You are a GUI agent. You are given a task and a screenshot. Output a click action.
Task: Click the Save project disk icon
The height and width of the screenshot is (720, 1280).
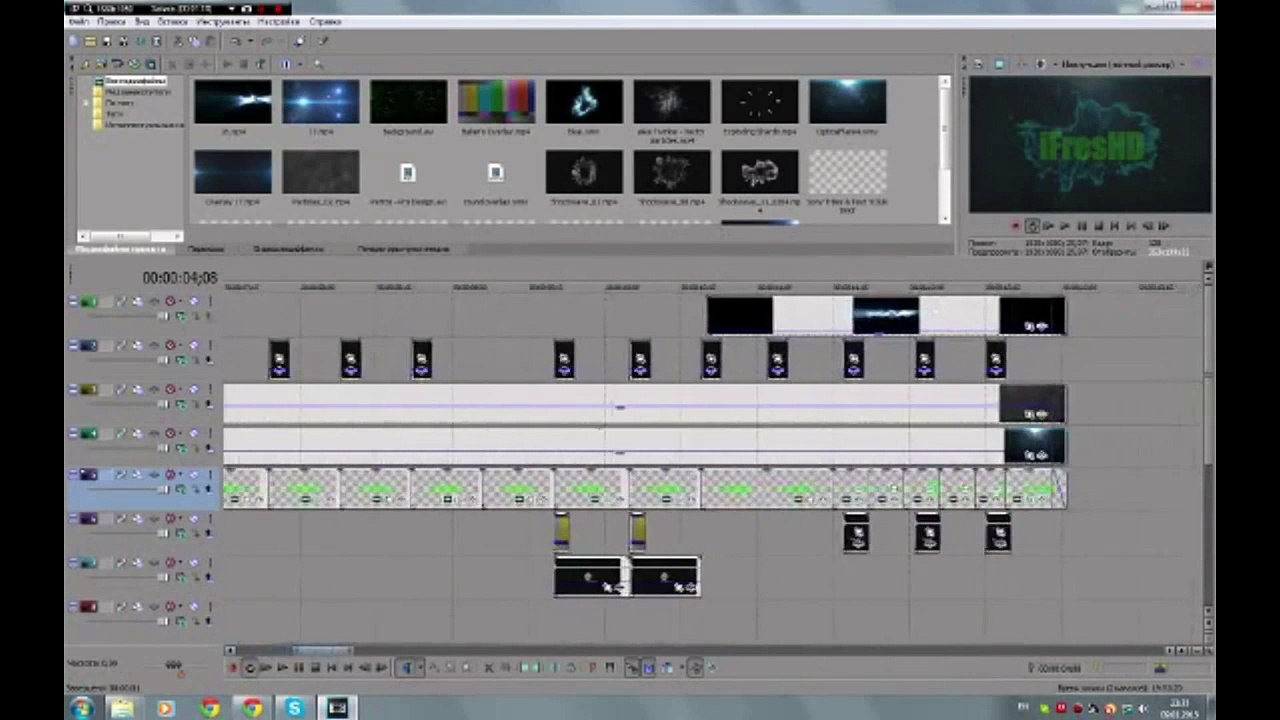tap(107, 41)
